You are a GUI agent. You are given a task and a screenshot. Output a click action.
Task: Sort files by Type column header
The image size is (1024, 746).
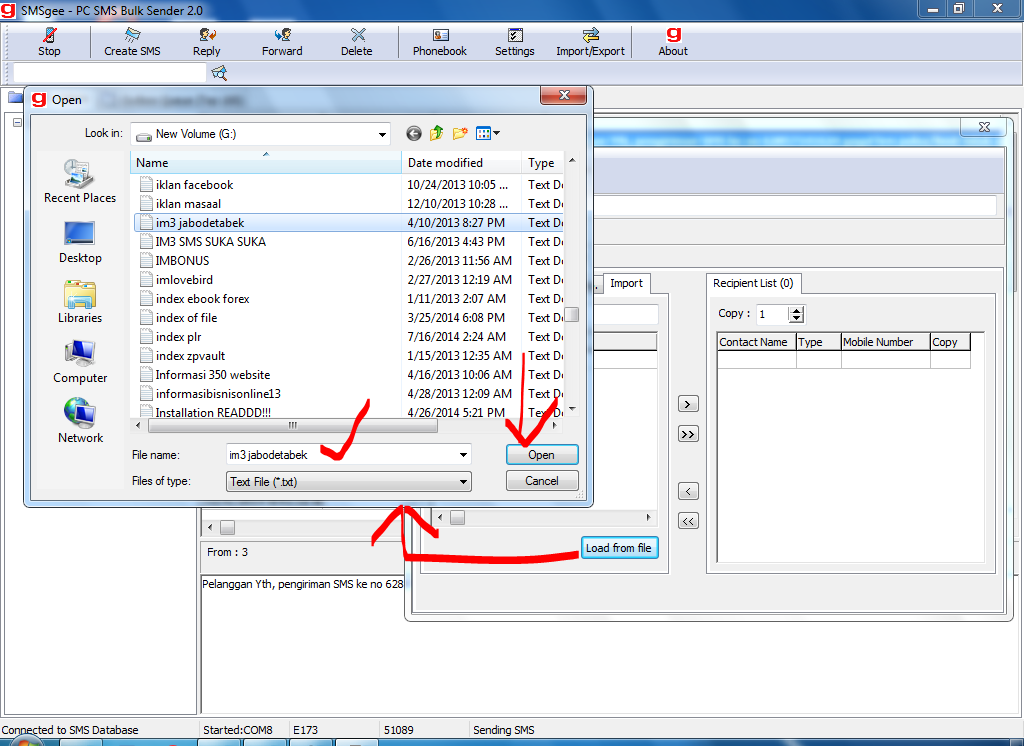point(542,163)
